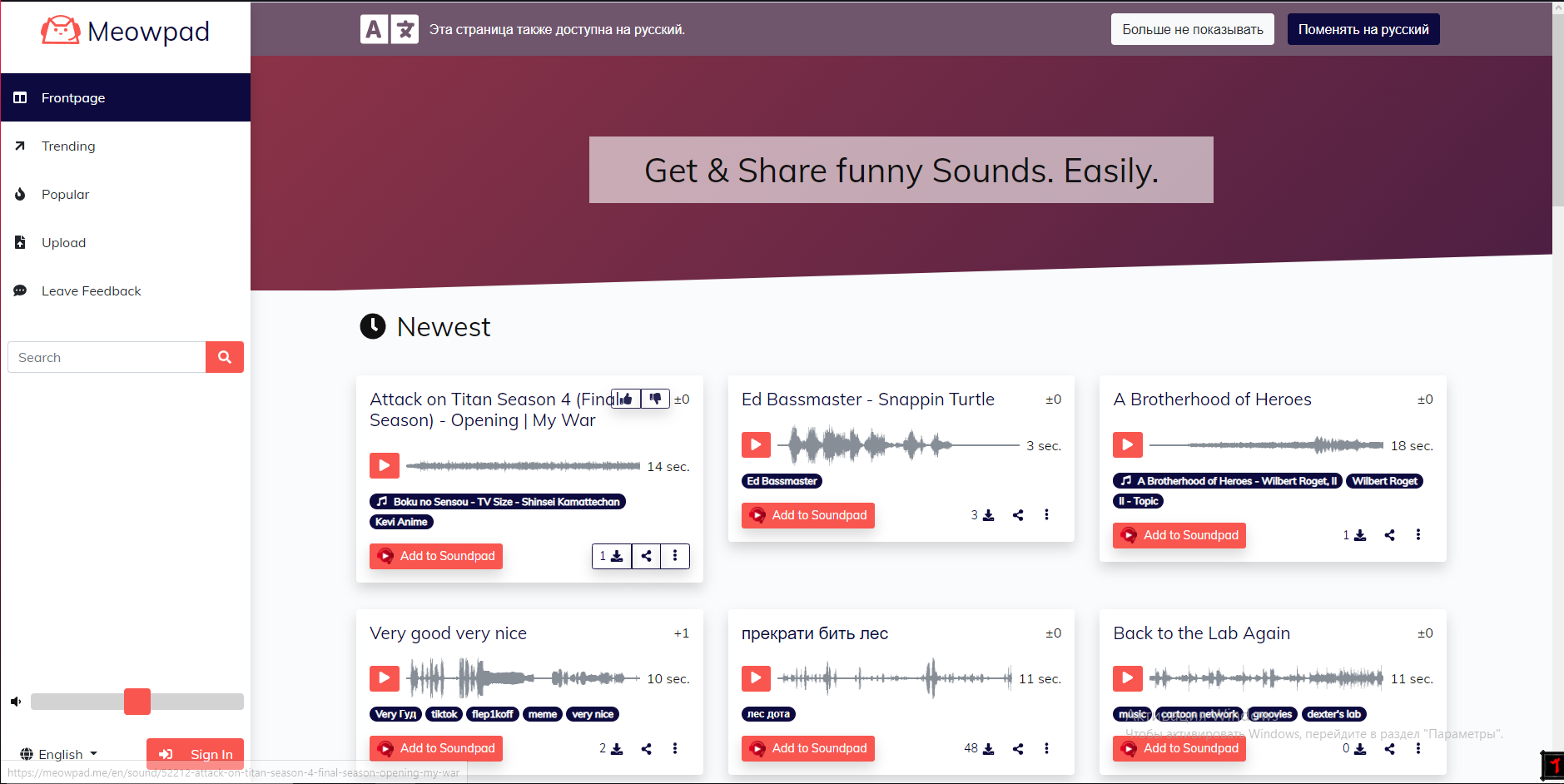Screen dimensions: 1564x784
Task: Open the English language dropdown
Action: [x=59, y=754]
